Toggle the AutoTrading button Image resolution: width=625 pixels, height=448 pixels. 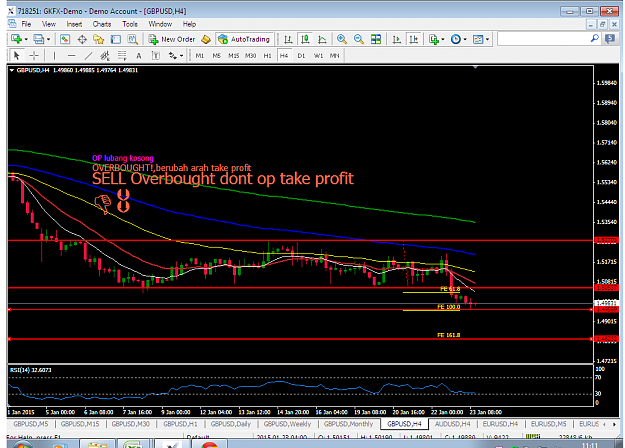pyautogui.click(x=245, y=39)
